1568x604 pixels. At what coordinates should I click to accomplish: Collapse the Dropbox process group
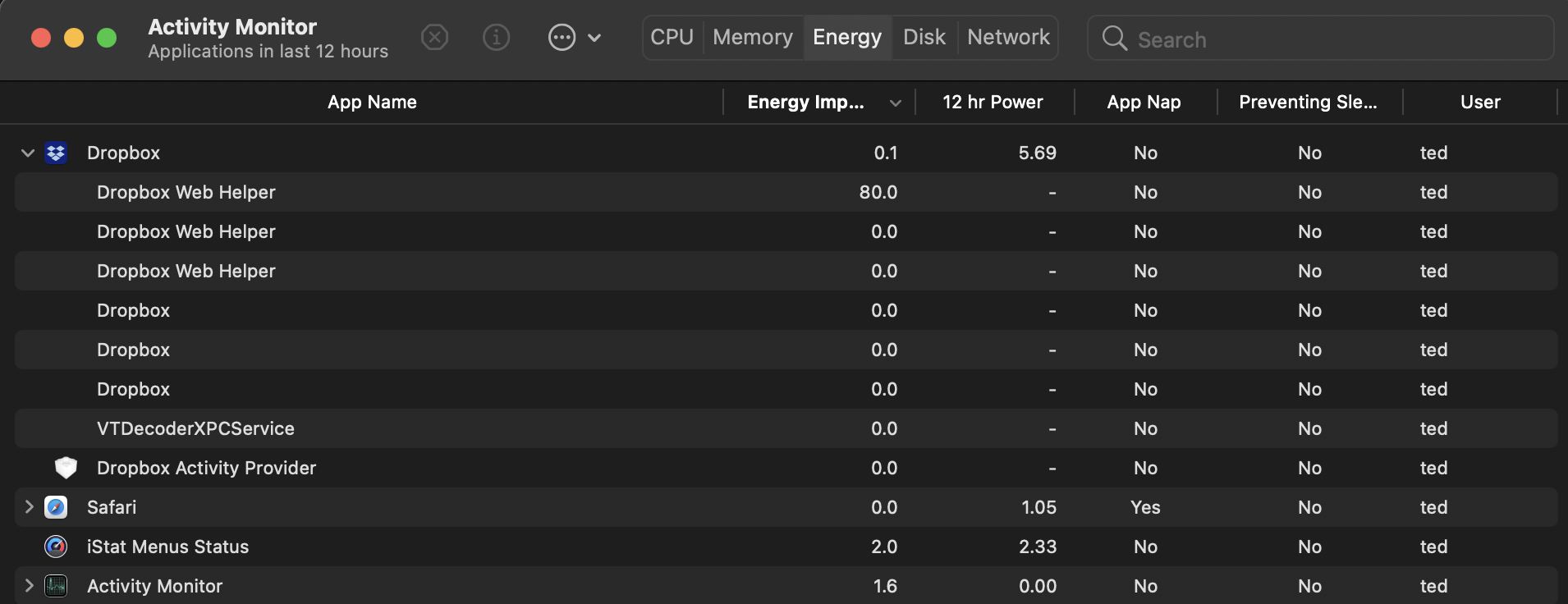pyautogui.click(x=28, y=153)
